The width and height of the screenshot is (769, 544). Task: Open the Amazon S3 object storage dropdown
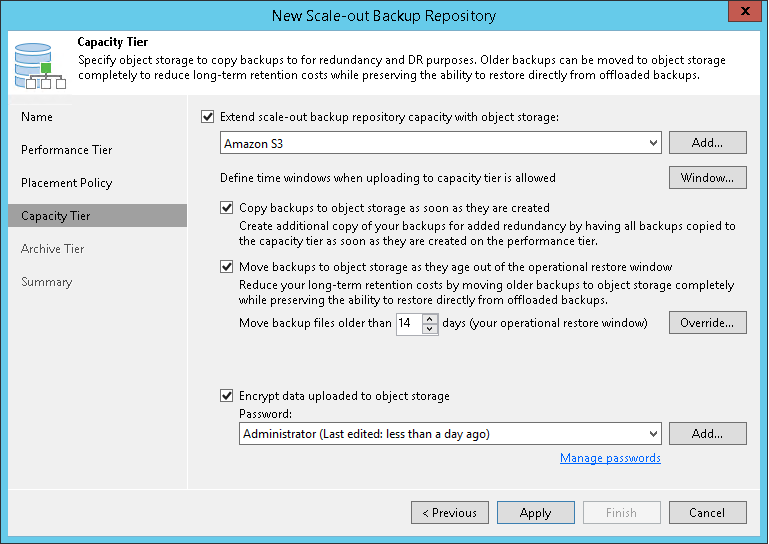[x=653, y=143]
